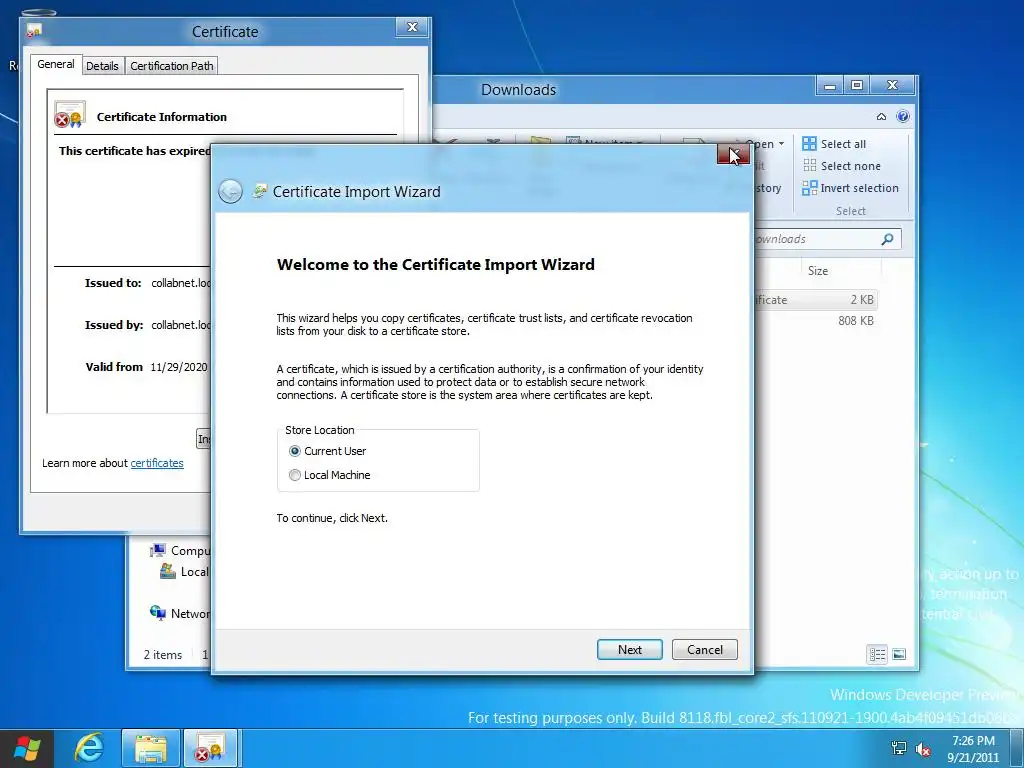Close the Certificate Import Wizard window
The image size is (1024, 768).
[x=733, y=155]
